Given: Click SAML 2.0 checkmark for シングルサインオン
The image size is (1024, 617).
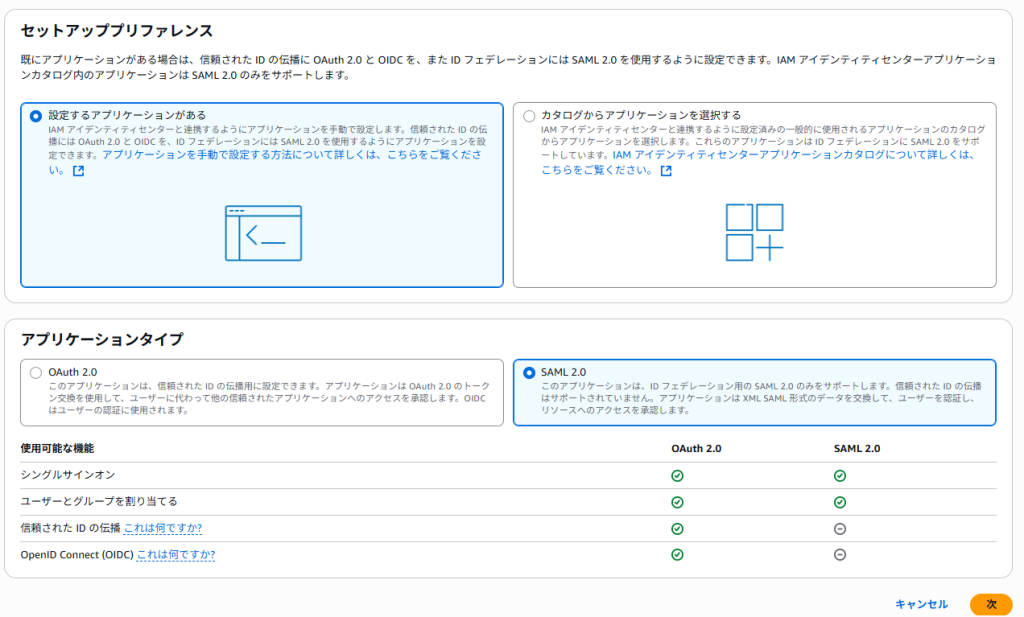Looking at the screenshot, I should [840, 476].
